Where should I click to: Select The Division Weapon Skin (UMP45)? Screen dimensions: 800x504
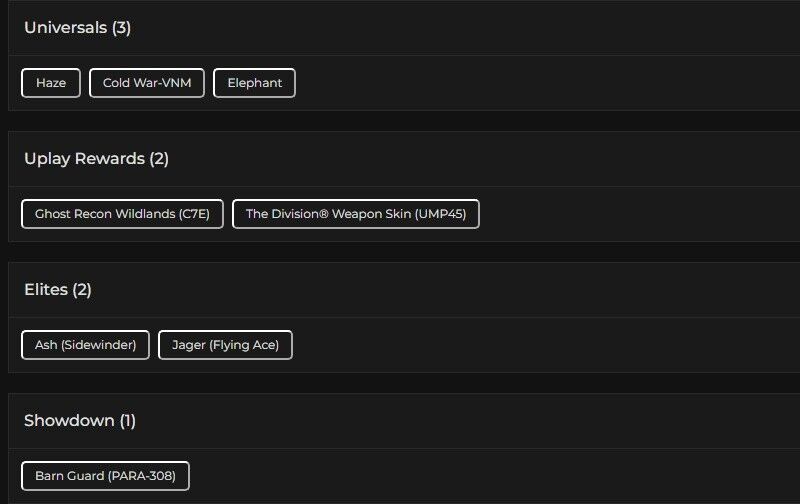[x=356, y=214]
